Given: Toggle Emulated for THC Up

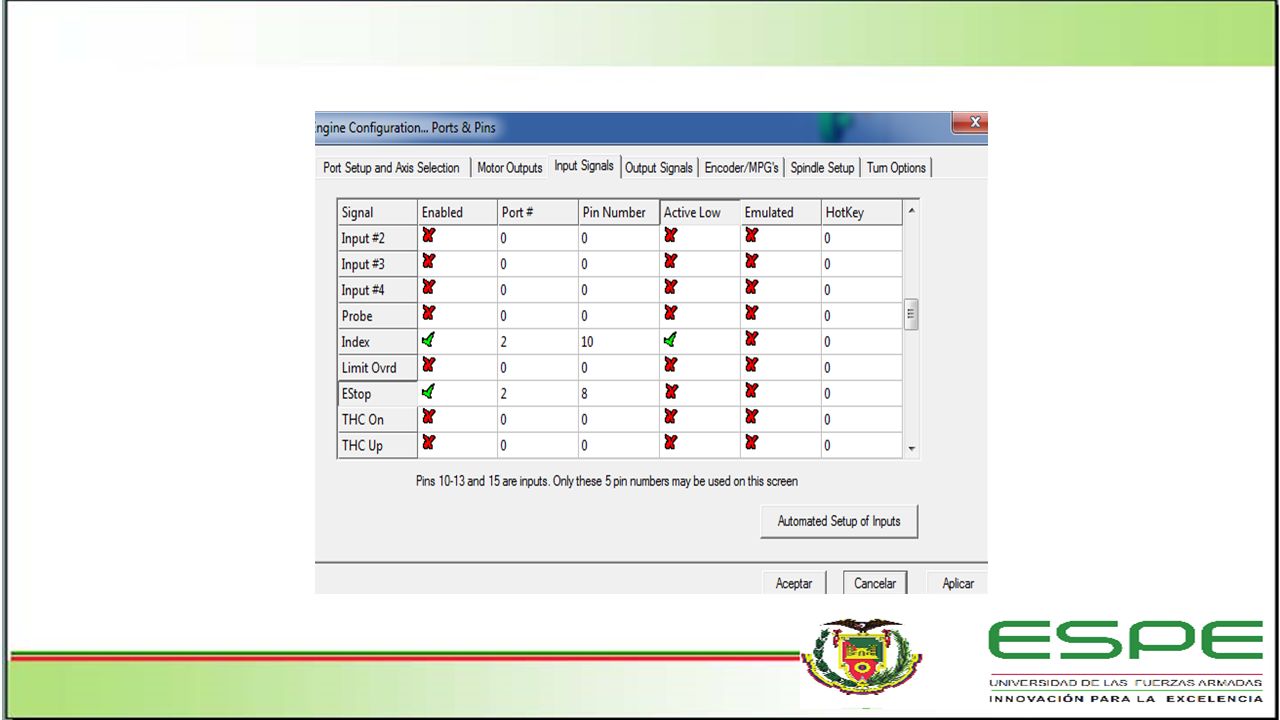Looking at the screenshot, I should 752,444.
